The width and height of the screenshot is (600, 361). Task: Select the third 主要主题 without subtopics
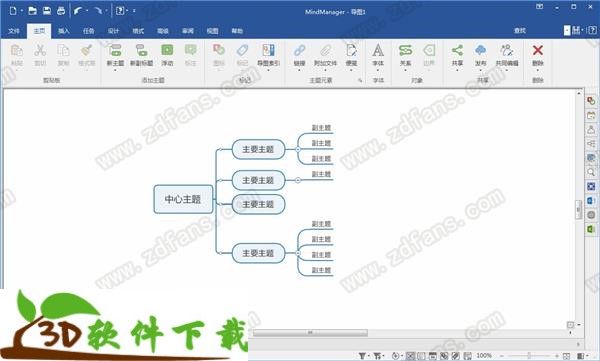[258, 204]
